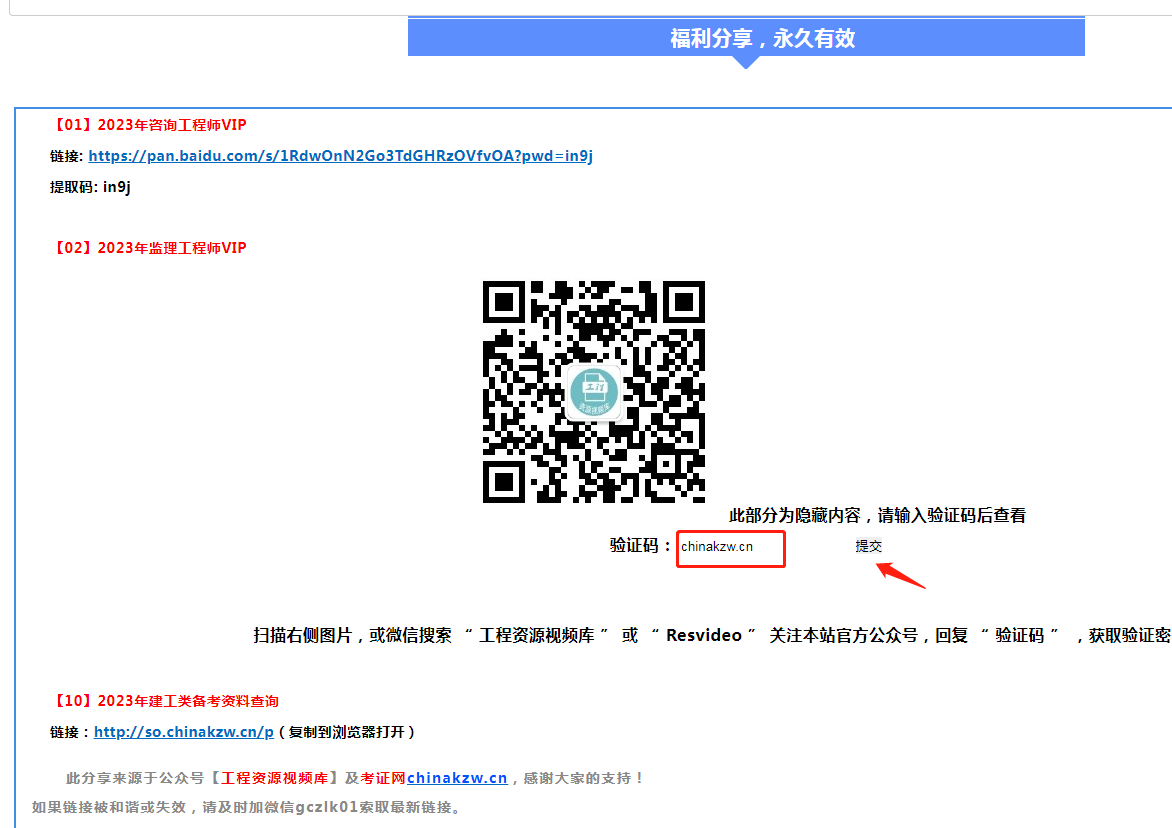Click the 此部分为隐藏内容 notice text
This screenshot has width=1172, height=828.
[x=877, y=516]
